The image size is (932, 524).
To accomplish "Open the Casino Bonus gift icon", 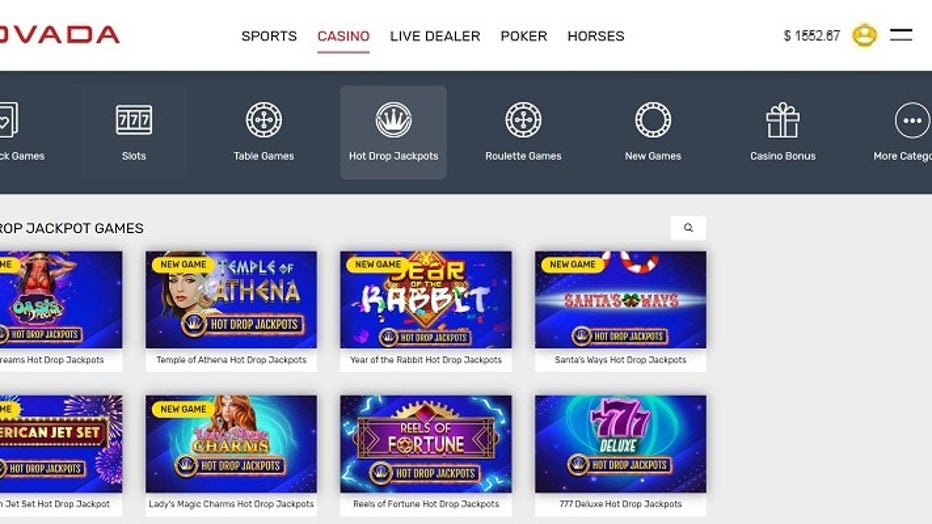I will [782, 120].
